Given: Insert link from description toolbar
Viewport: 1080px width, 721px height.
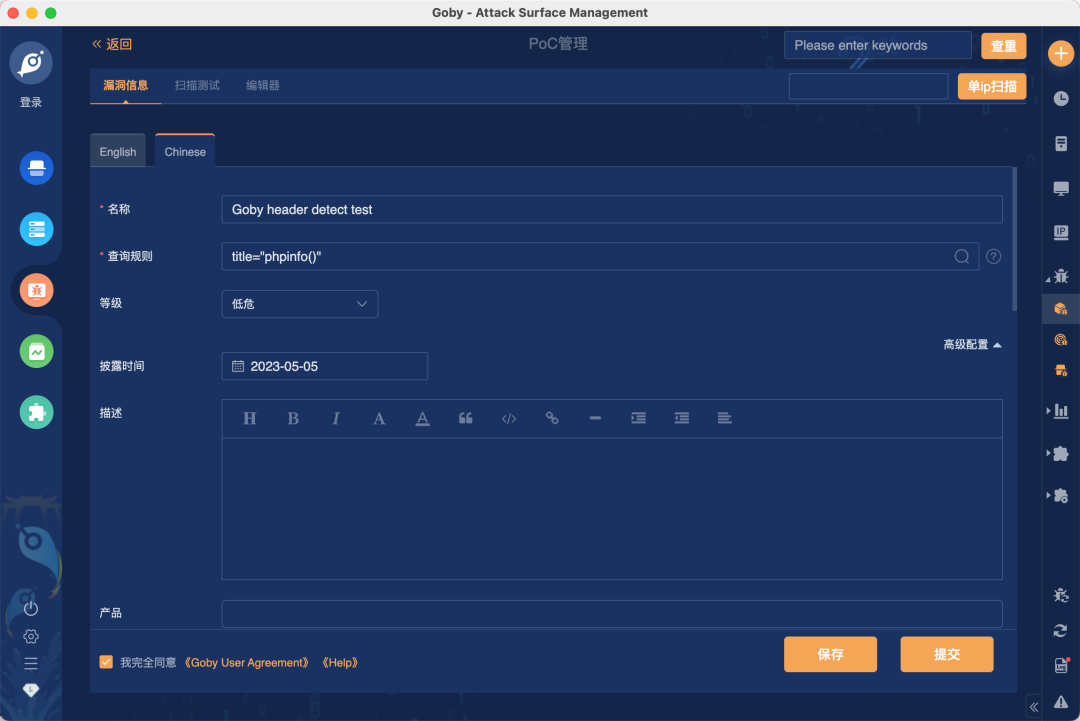Looking at the screenshot, I should (552, 418).
